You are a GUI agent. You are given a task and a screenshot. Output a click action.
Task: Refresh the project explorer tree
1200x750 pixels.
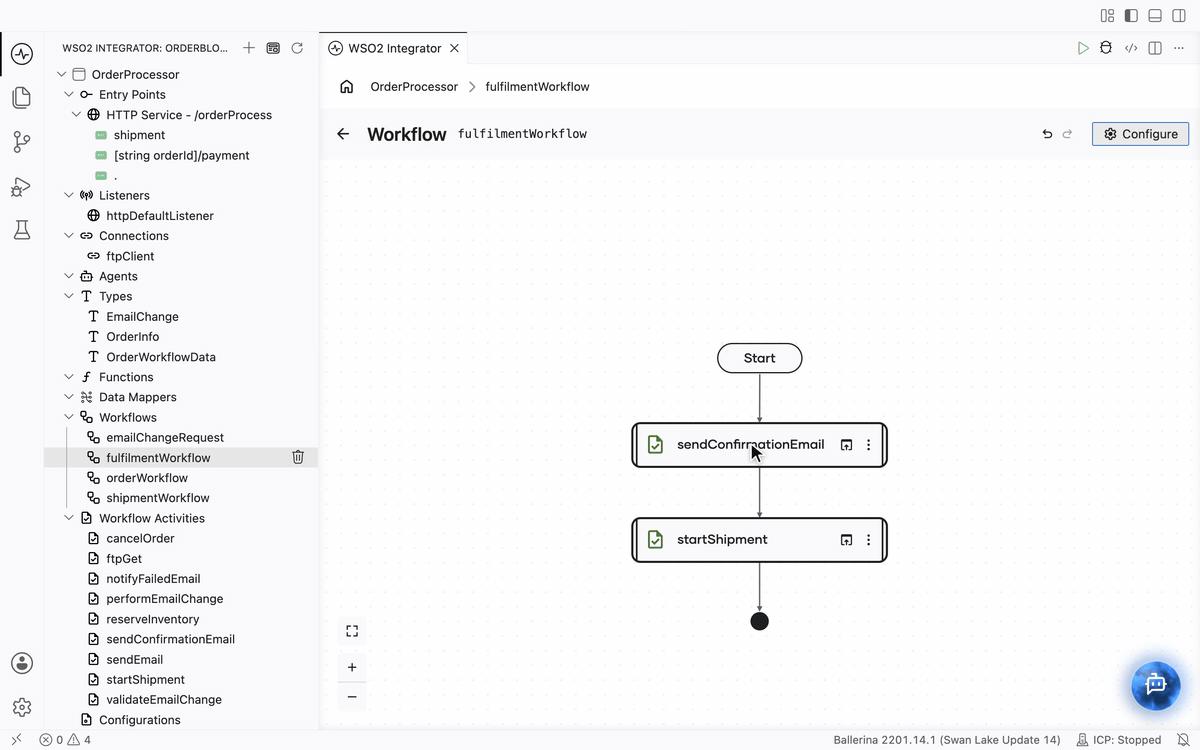[297, 48]
